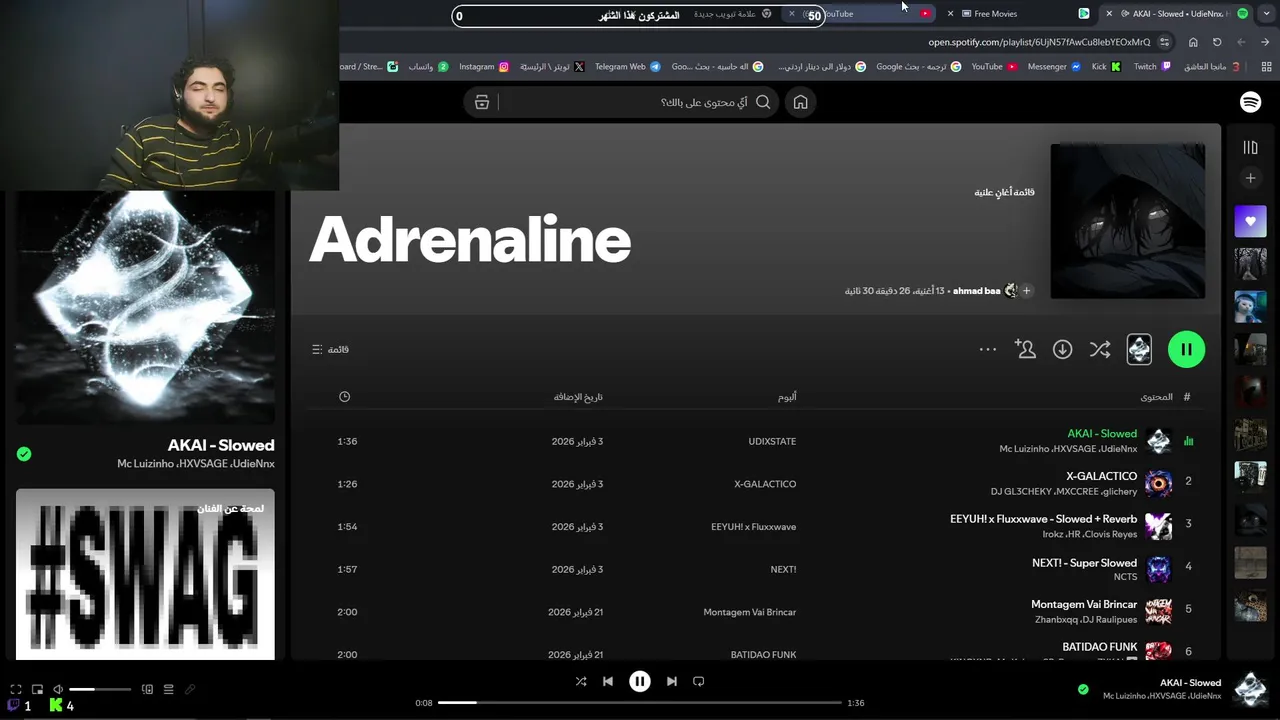Sort by date added column header
Image resolution: width=1280 pixels, height=720 pixels.
pyautogui.click(x=578, y=397)
